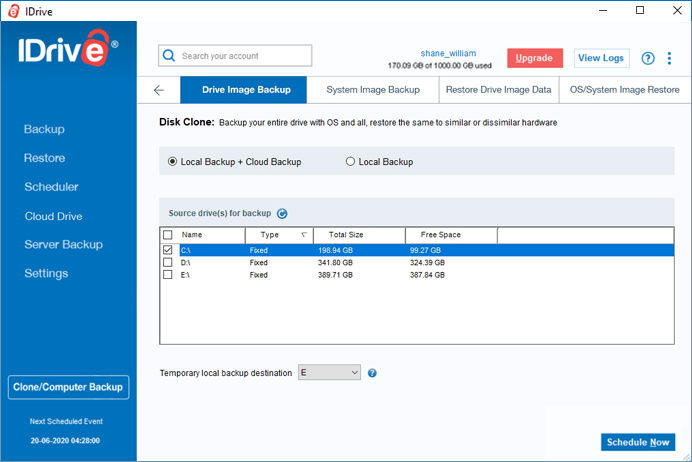Open the Restore Drive Image Data tab
This screenshot has height=462, width=692.
coord(499,90)
